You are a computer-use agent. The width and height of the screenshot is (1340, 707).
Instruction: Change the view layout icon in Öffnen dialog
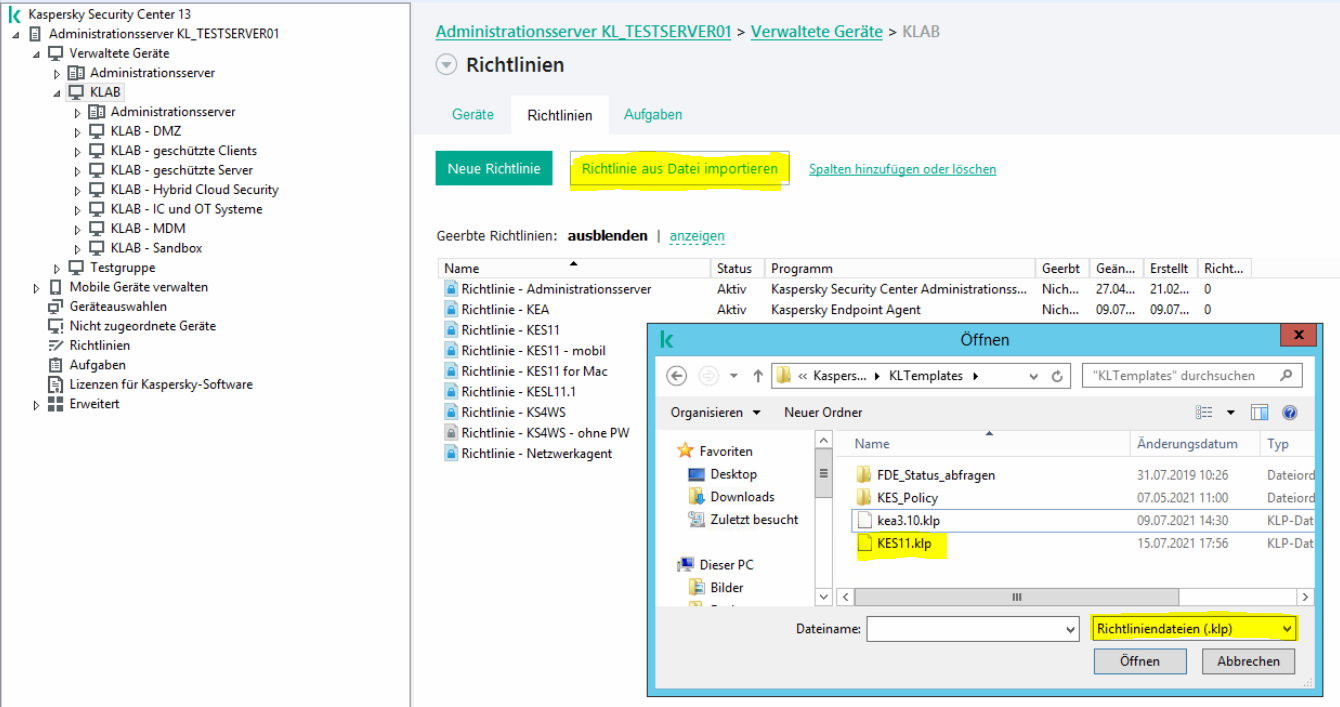tap(1204, 412)
